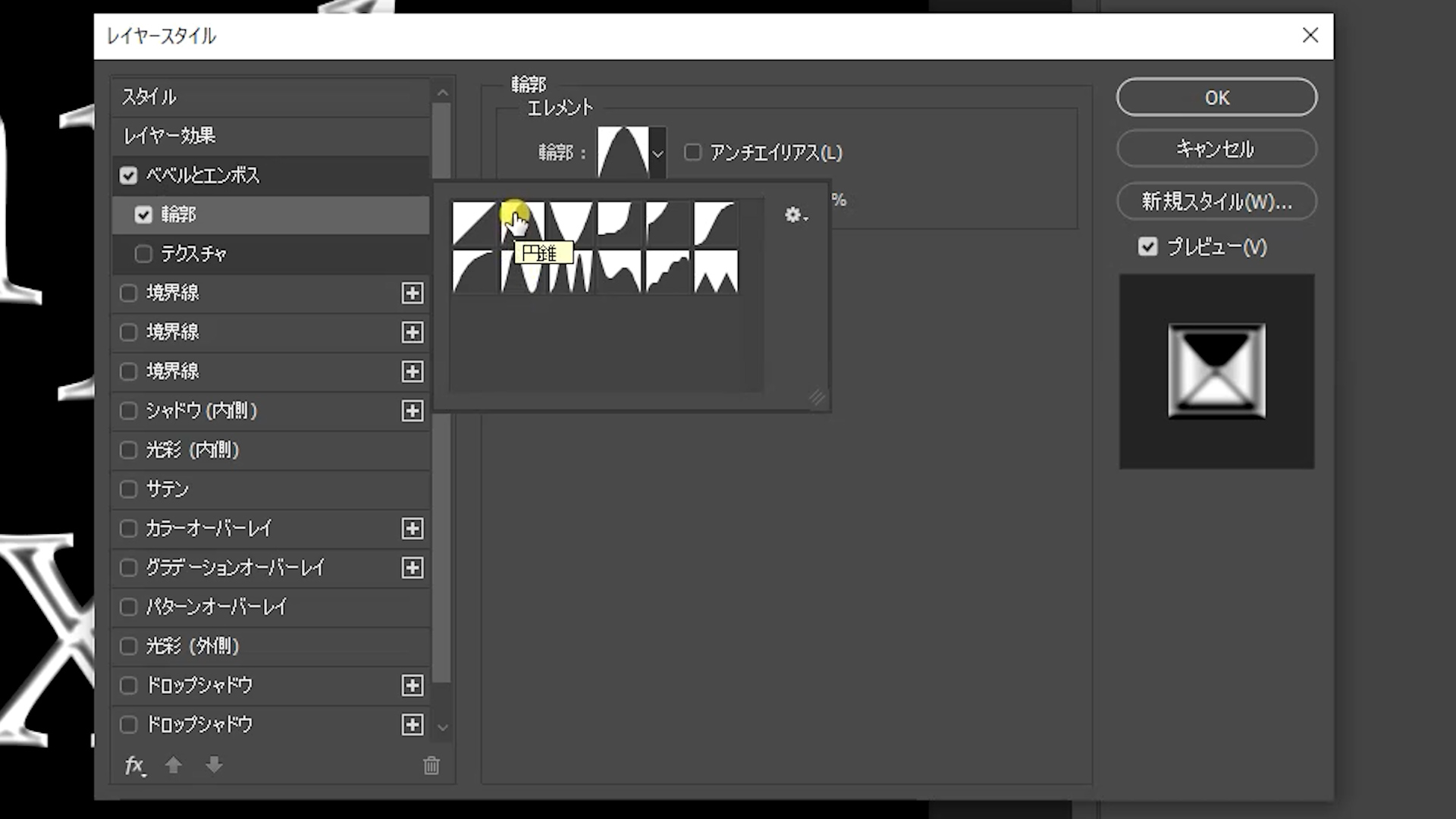Click the OK button
The image size is (1456, 819).
(x=1216, y=98)
